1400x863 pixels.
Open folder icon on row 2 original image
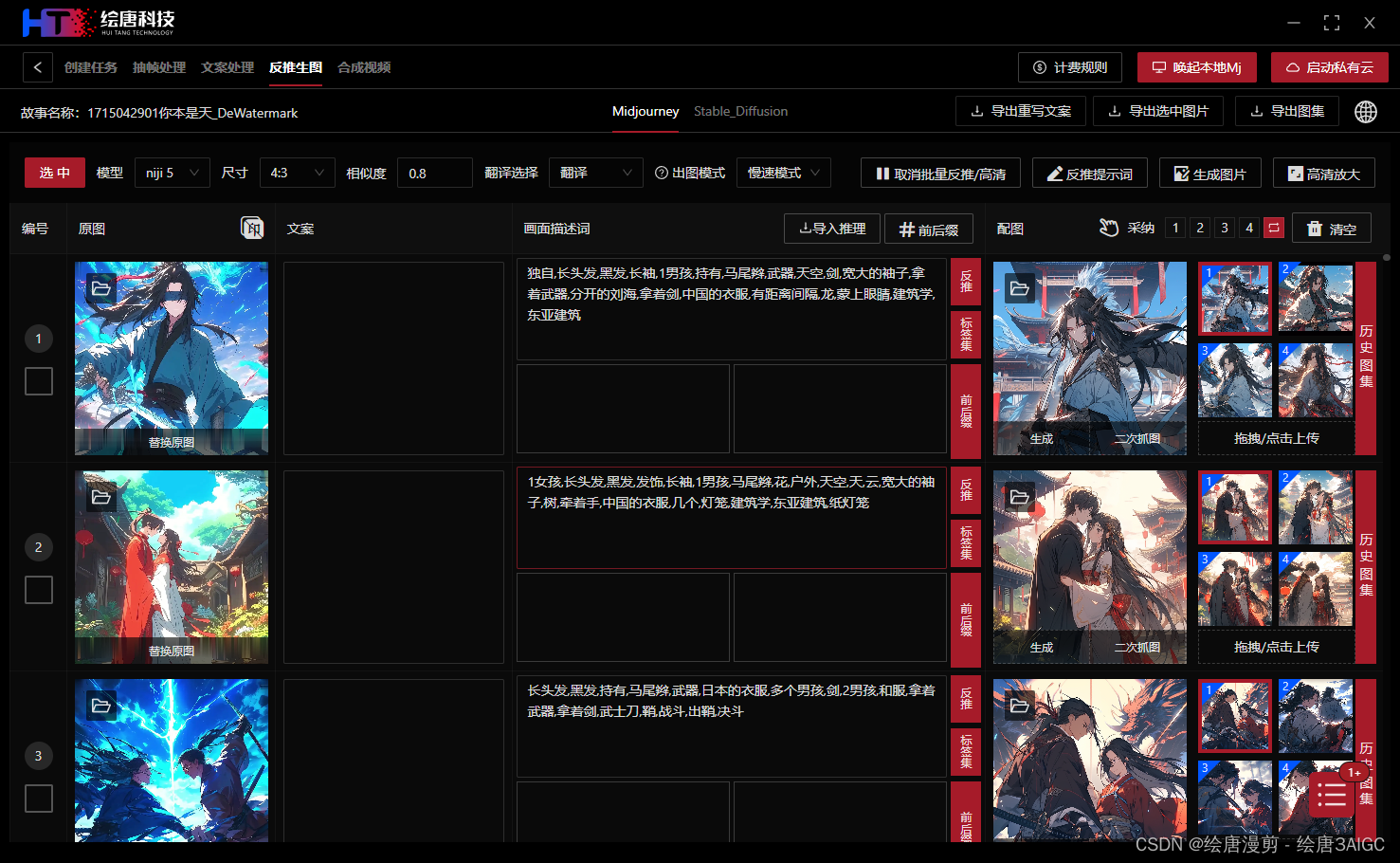tap(101, 497)
